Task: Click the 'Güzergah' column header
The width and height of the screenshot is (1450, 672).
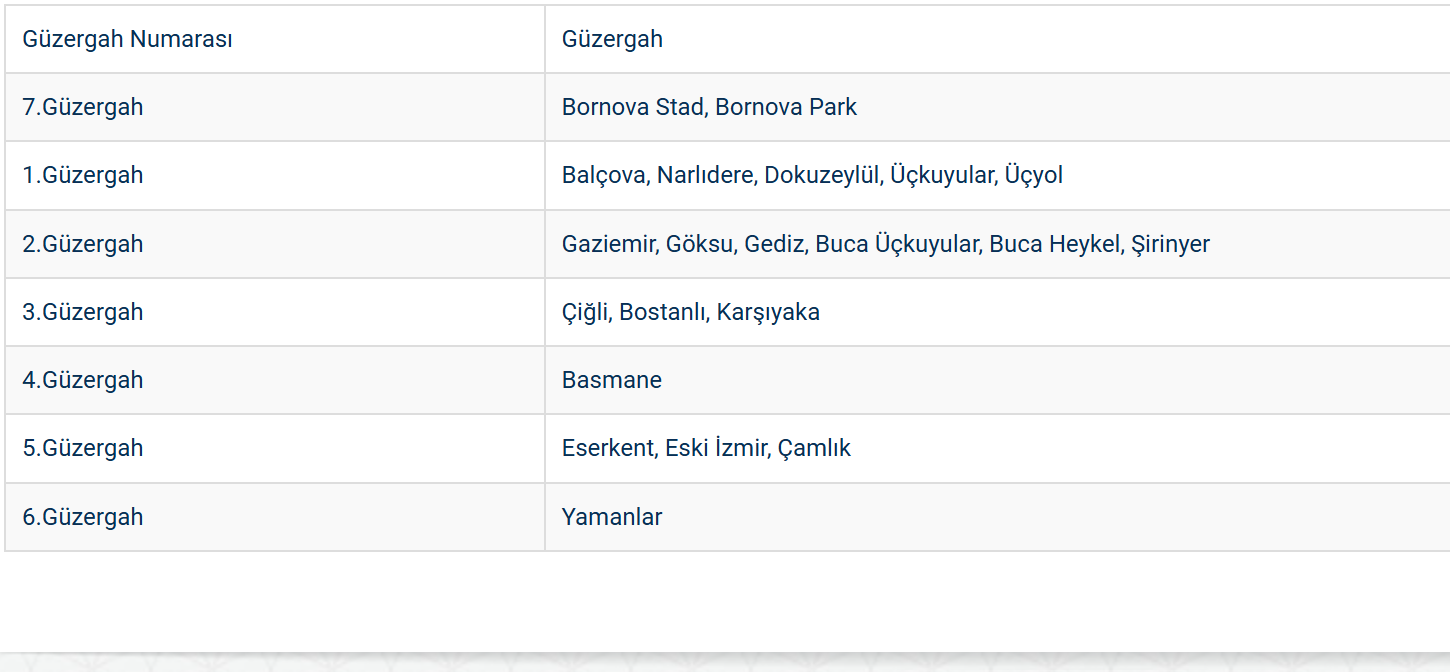Action: pyautogui.click(x=612, y=39)
